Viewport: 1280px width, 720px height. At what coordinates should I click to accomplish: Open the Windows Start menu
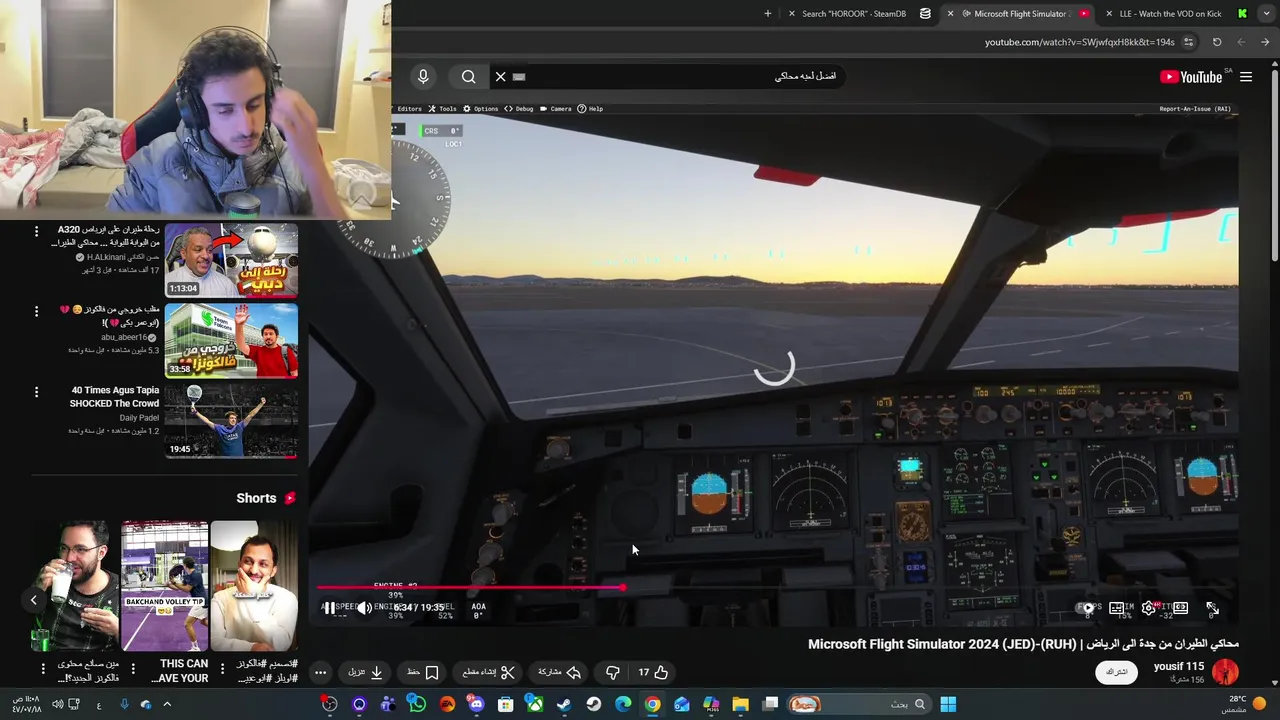click(948, 705)
